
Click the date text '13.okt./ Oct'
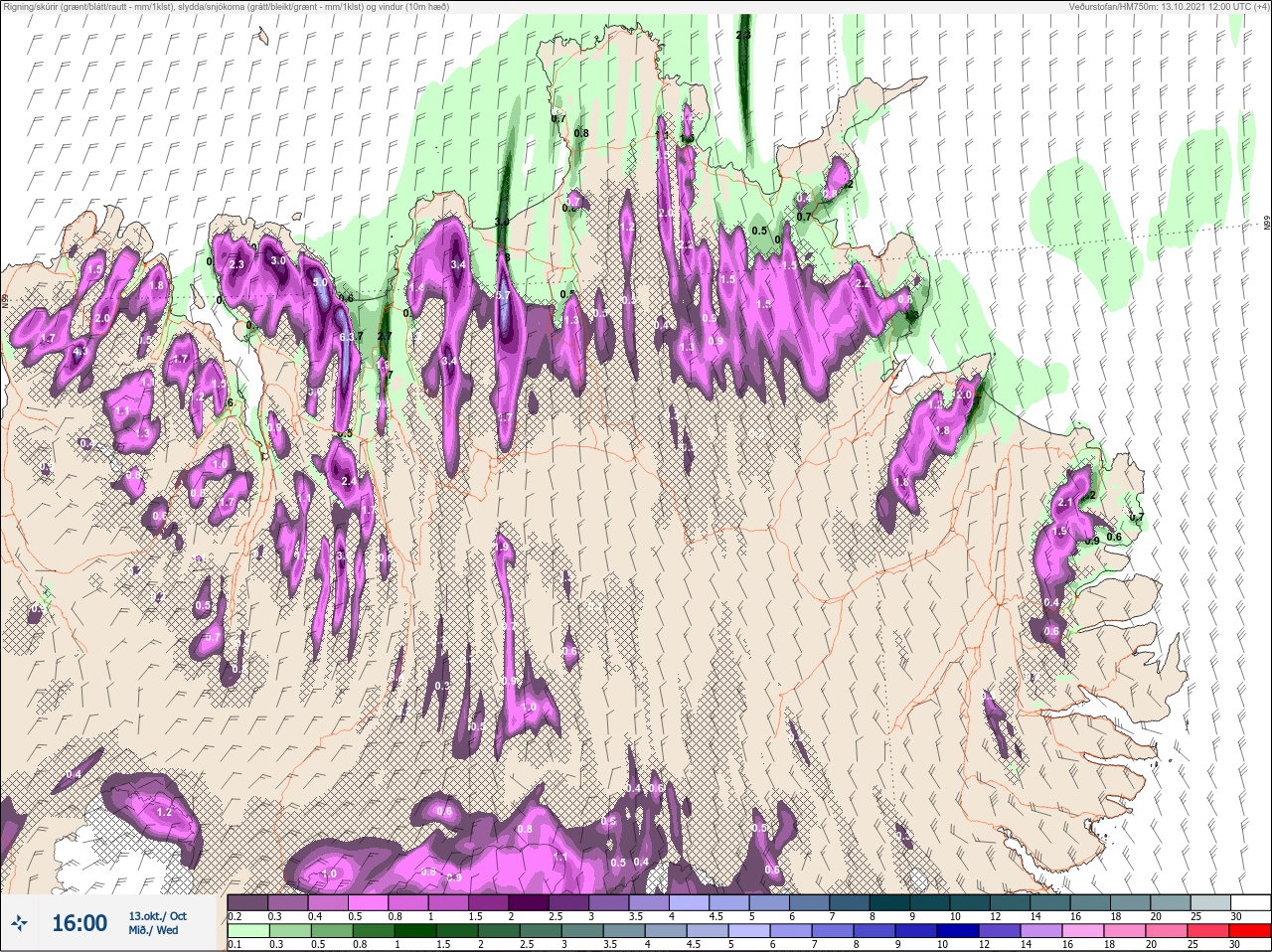(x=157, y=916)
